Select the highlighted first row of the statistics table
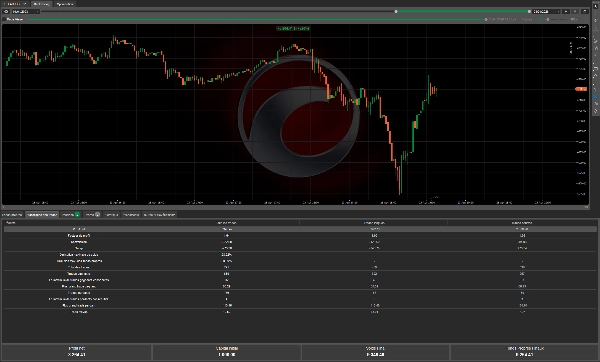This screenshot has height=362, width=600. pyautogui.click(x=300, y=229)
